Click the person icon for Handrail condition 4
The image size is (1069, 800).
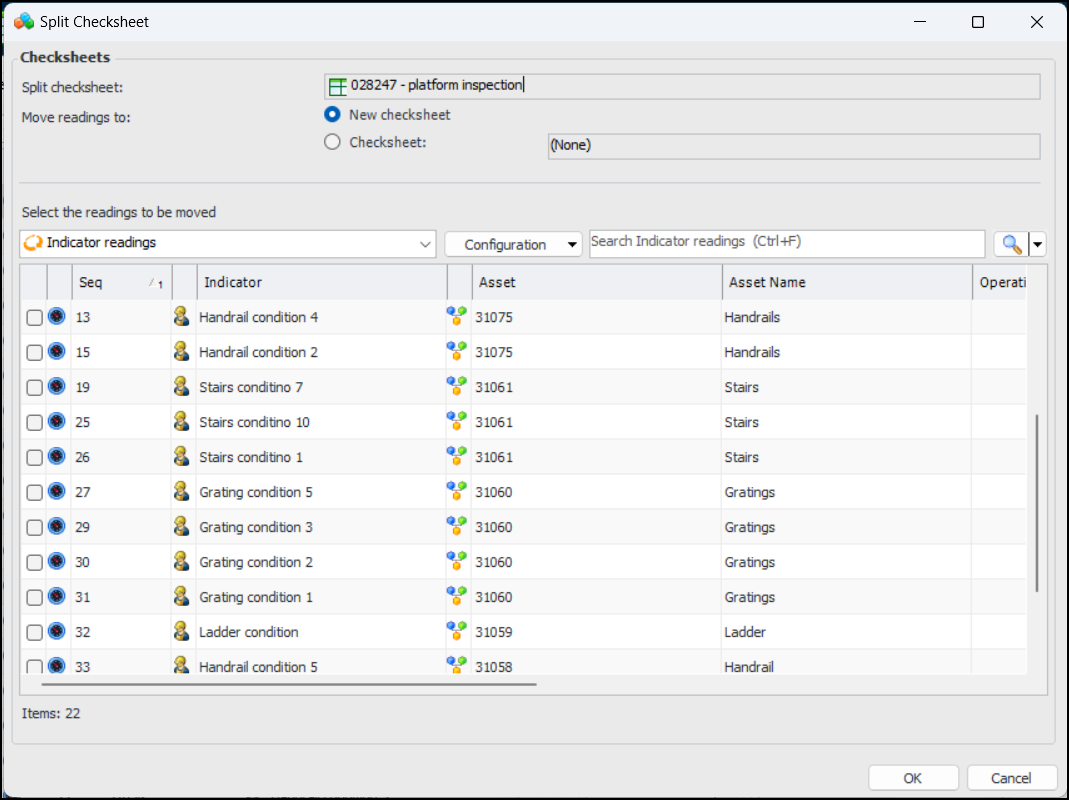click(x=181, y=317)
